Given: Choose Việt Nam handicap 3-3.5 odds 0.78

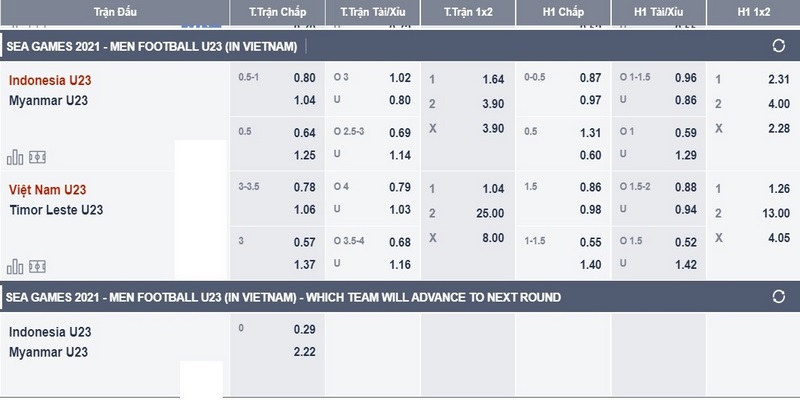Looking at the screenshot, I should (x=305, y=187).
